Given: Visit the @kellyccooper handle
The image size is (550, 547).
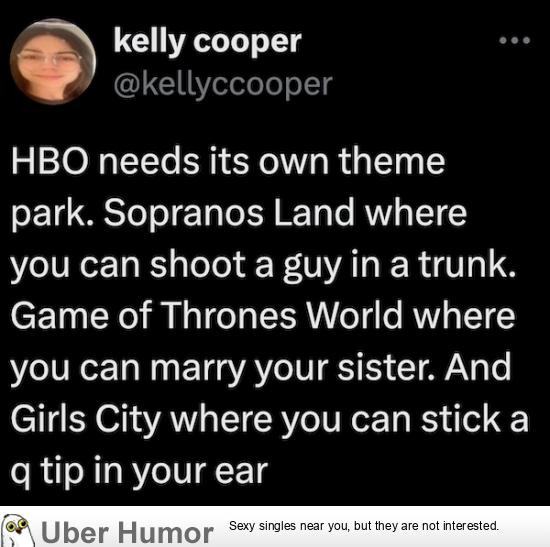Looking at the screenshot, I should (223, 85).
